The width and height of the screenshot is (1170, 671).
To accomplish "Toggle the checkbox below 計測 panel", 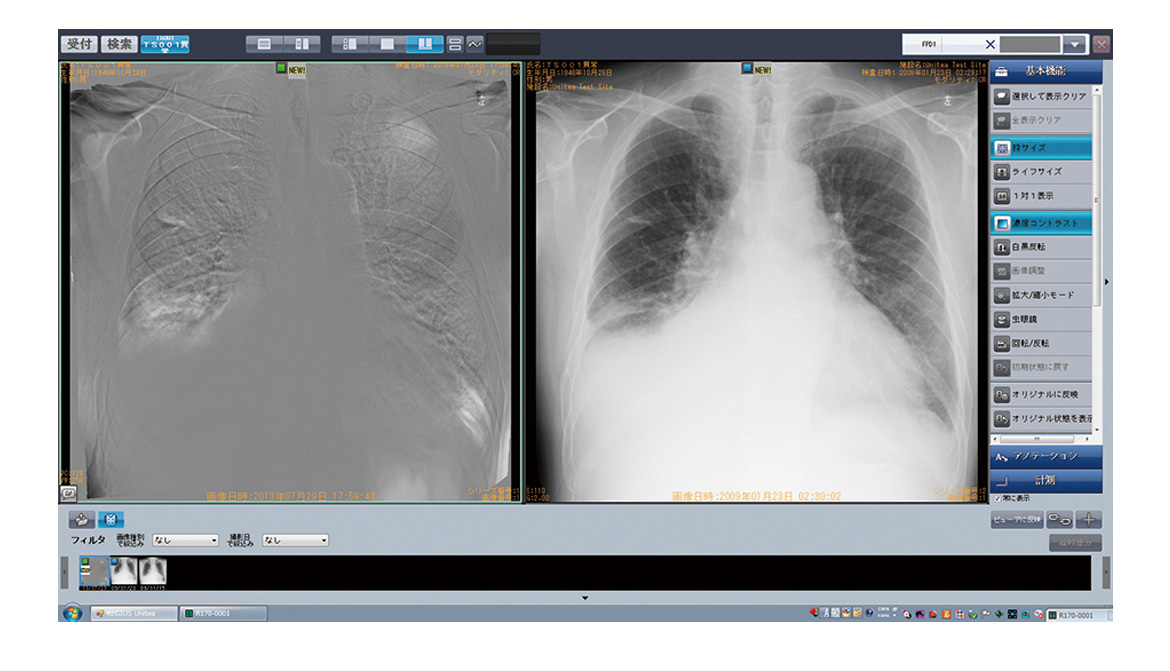I will coord(998,498).
